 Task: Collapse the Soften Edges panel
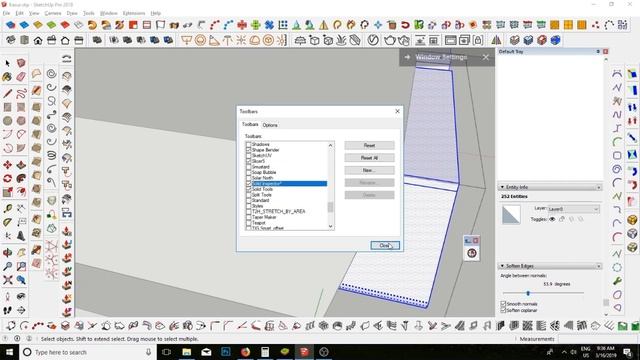tap(502, 266)
